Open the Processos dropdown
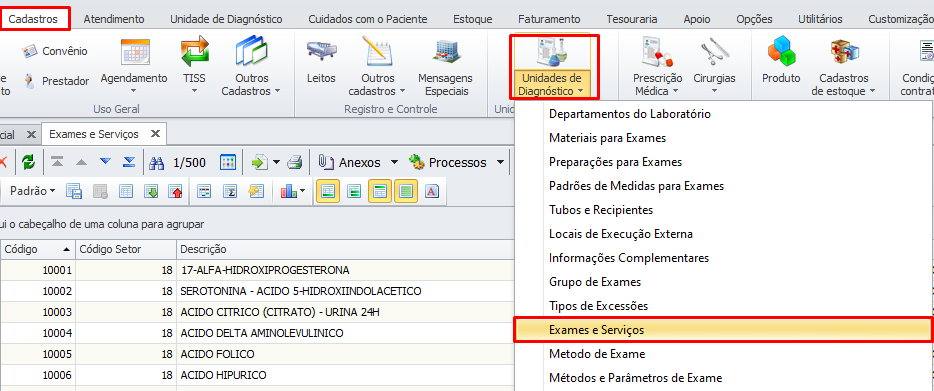 (x=500, y=162)
